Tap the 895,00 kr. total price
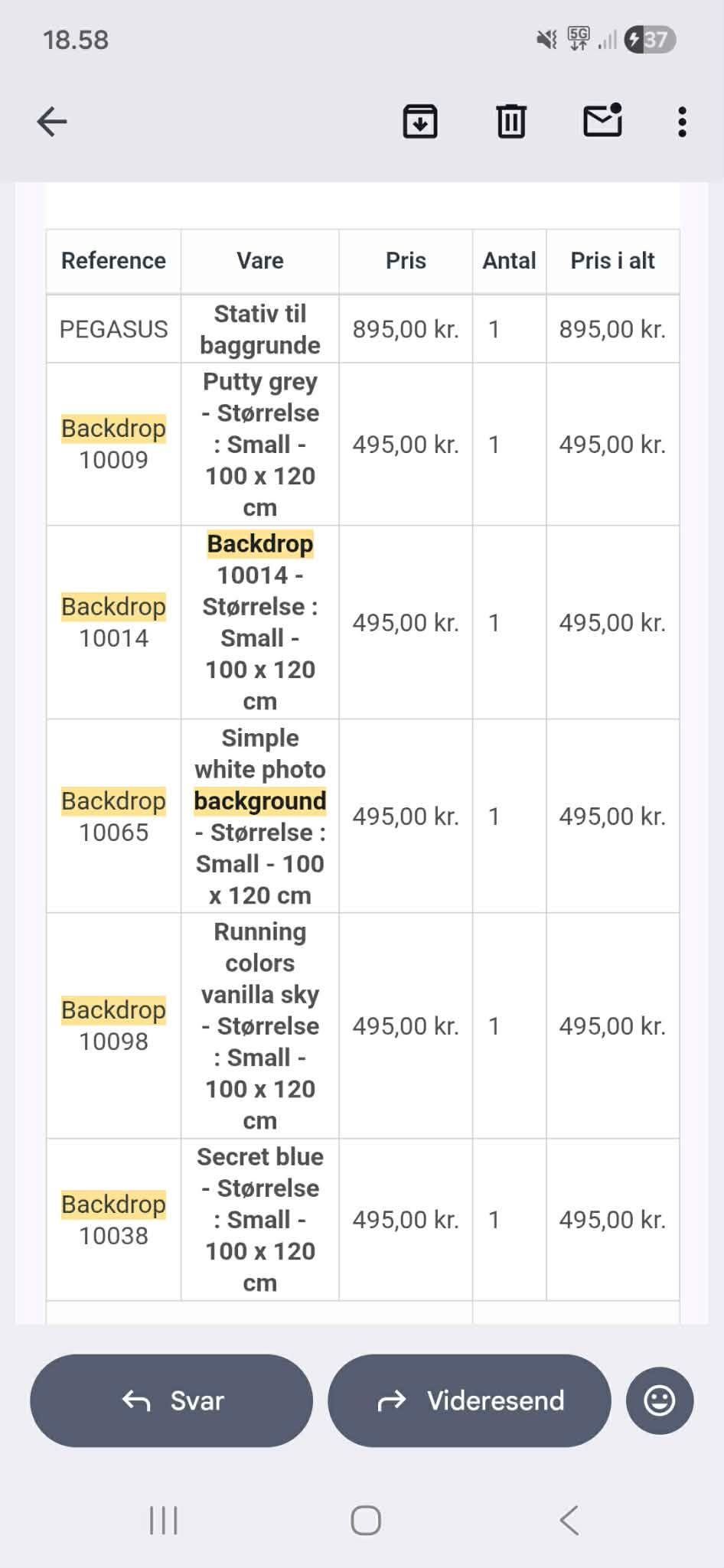This screenshot has height=1568, width=724. pos(612,329)
